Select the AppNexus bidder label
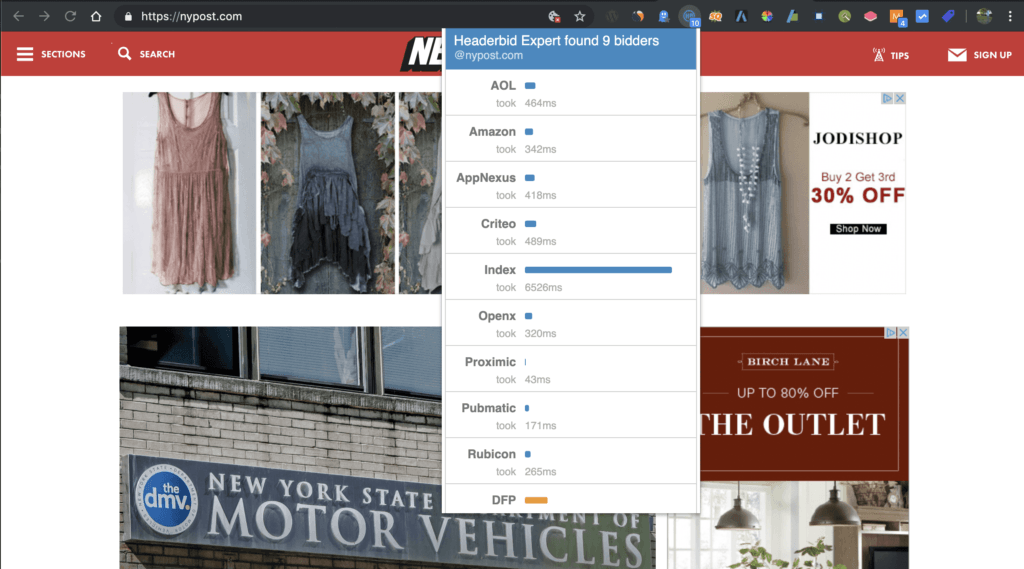The height and width of the screenshot is (569, 1024). pos(486,178)
